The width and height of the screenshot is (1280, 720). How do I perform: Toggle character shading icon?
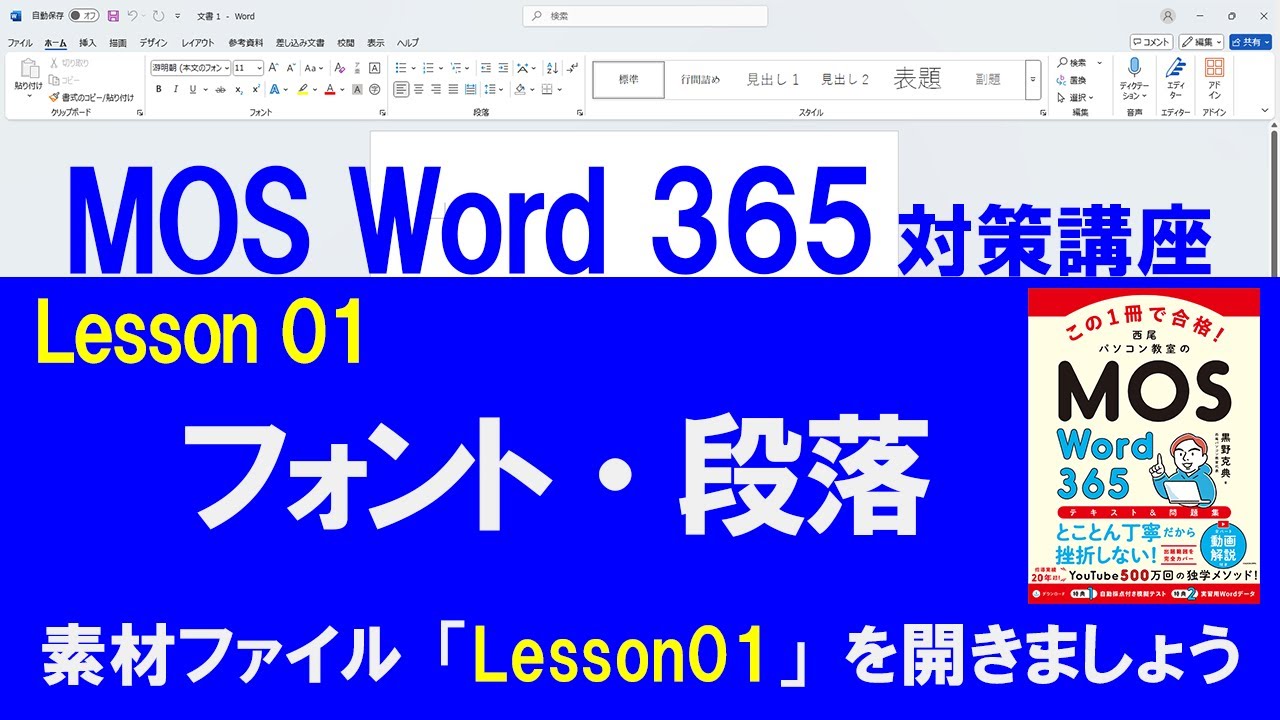[357, 89]
